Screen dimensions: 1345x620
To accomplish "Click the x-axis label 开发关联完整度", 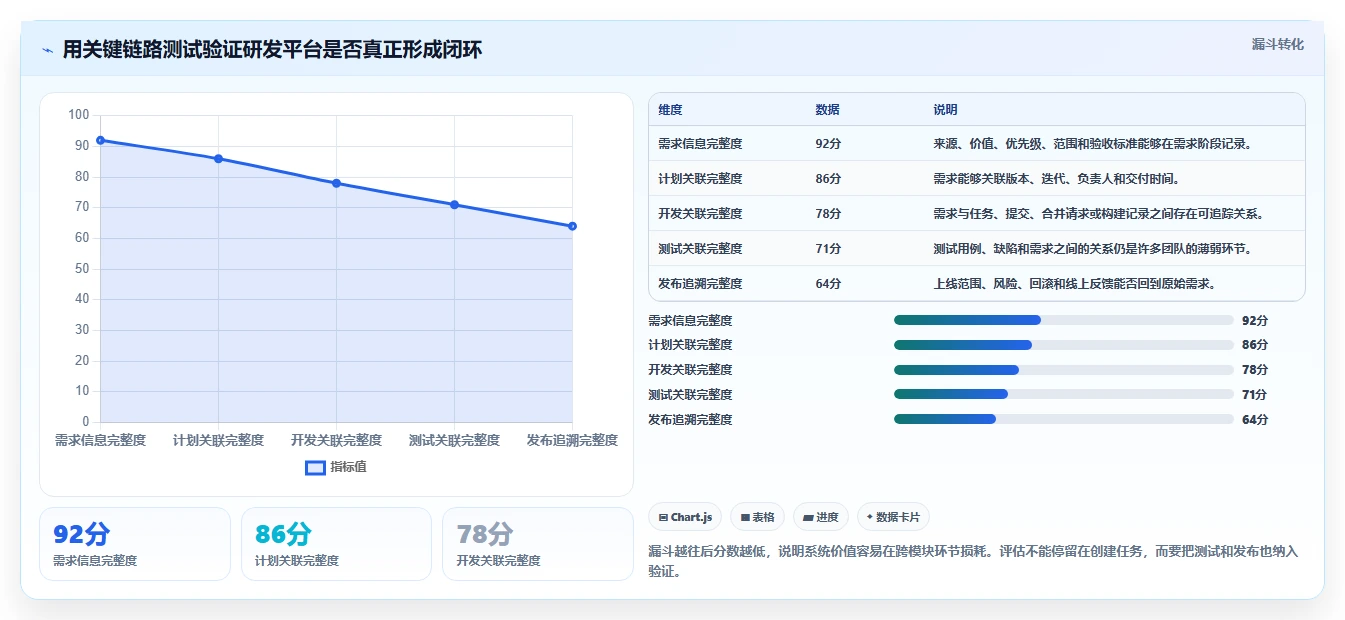I will point(336,440).
